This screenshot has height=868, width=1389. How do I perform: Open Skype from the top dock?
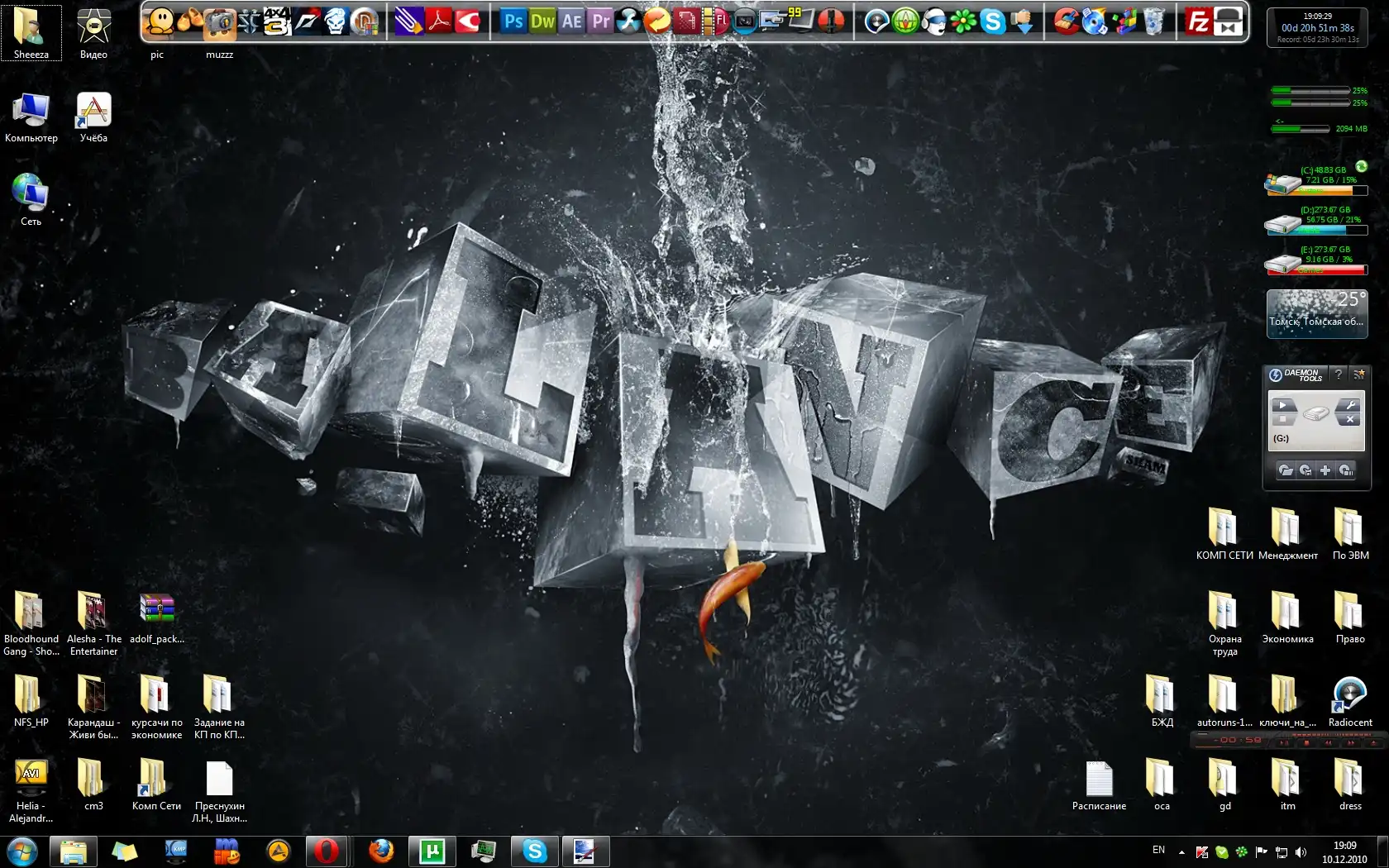coord(992,22)
